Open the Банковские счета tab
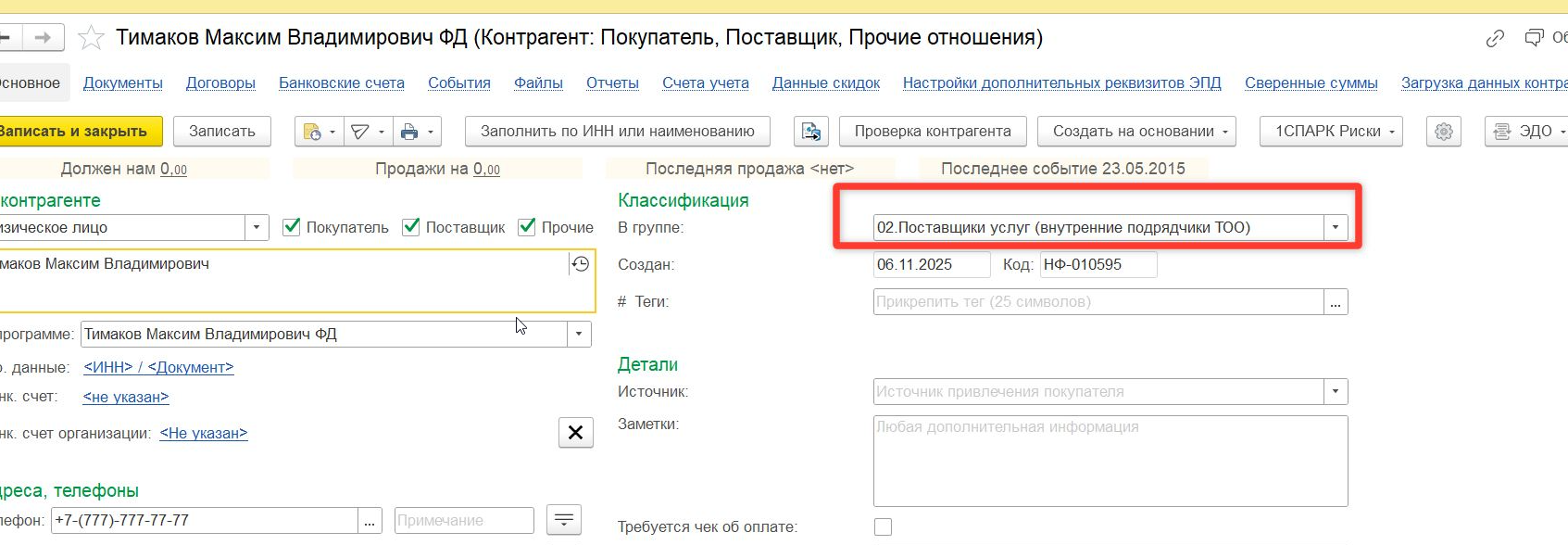The height and width of the screenshot is (545, 1568). 342,82
